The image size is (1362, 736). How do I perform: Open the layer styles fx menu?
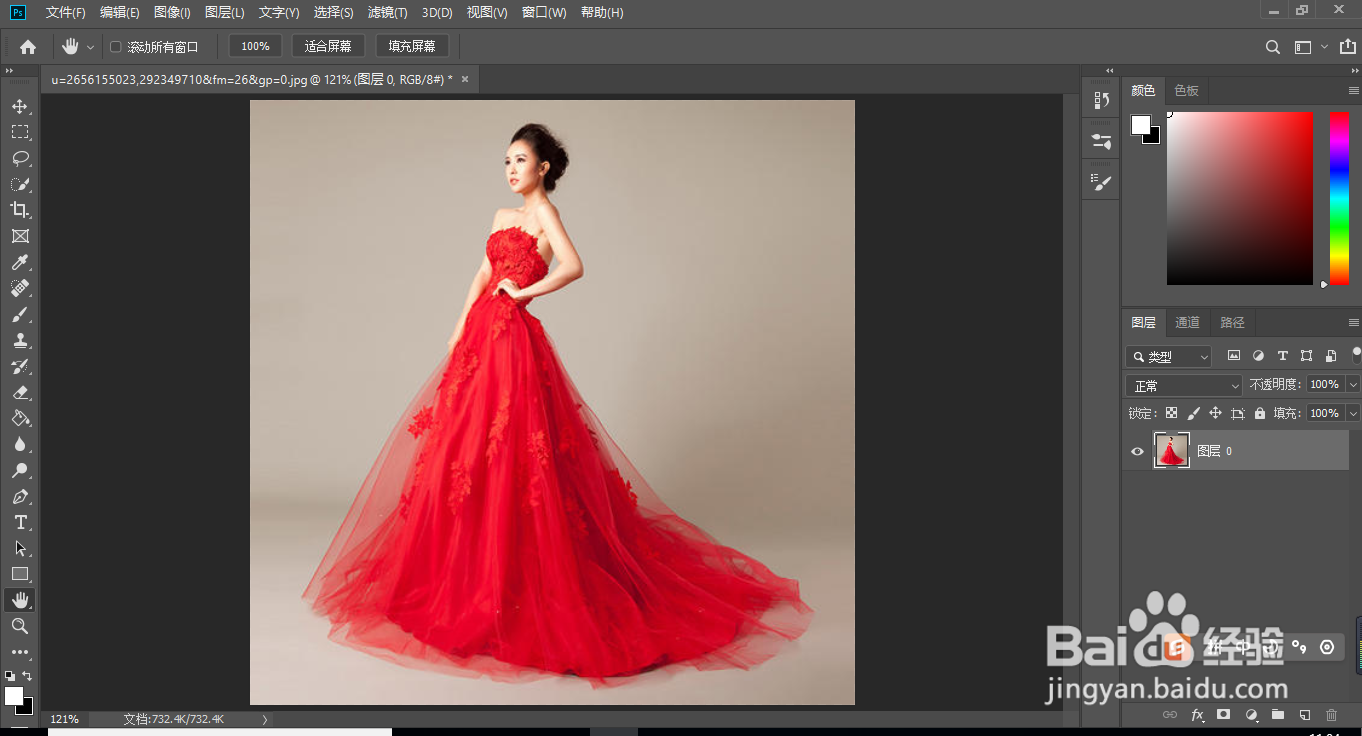tap(1197, 715)
